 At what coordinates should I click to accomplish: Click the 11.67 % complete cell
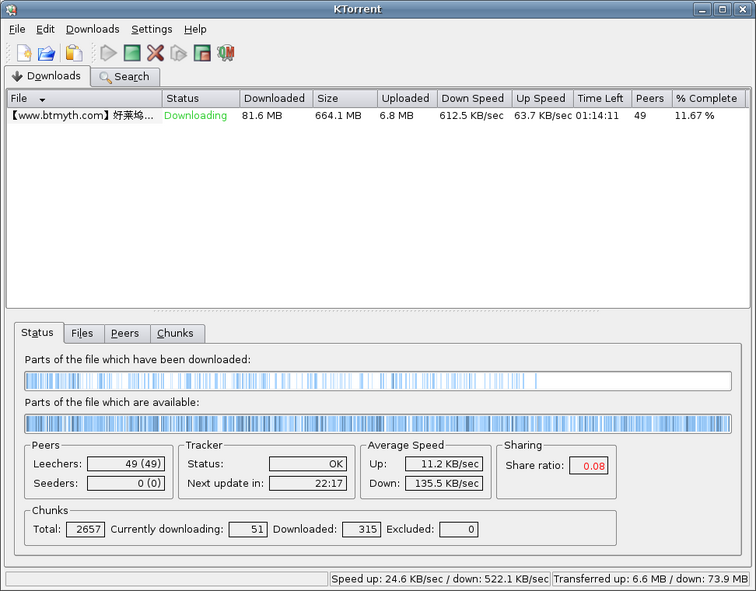694,116
